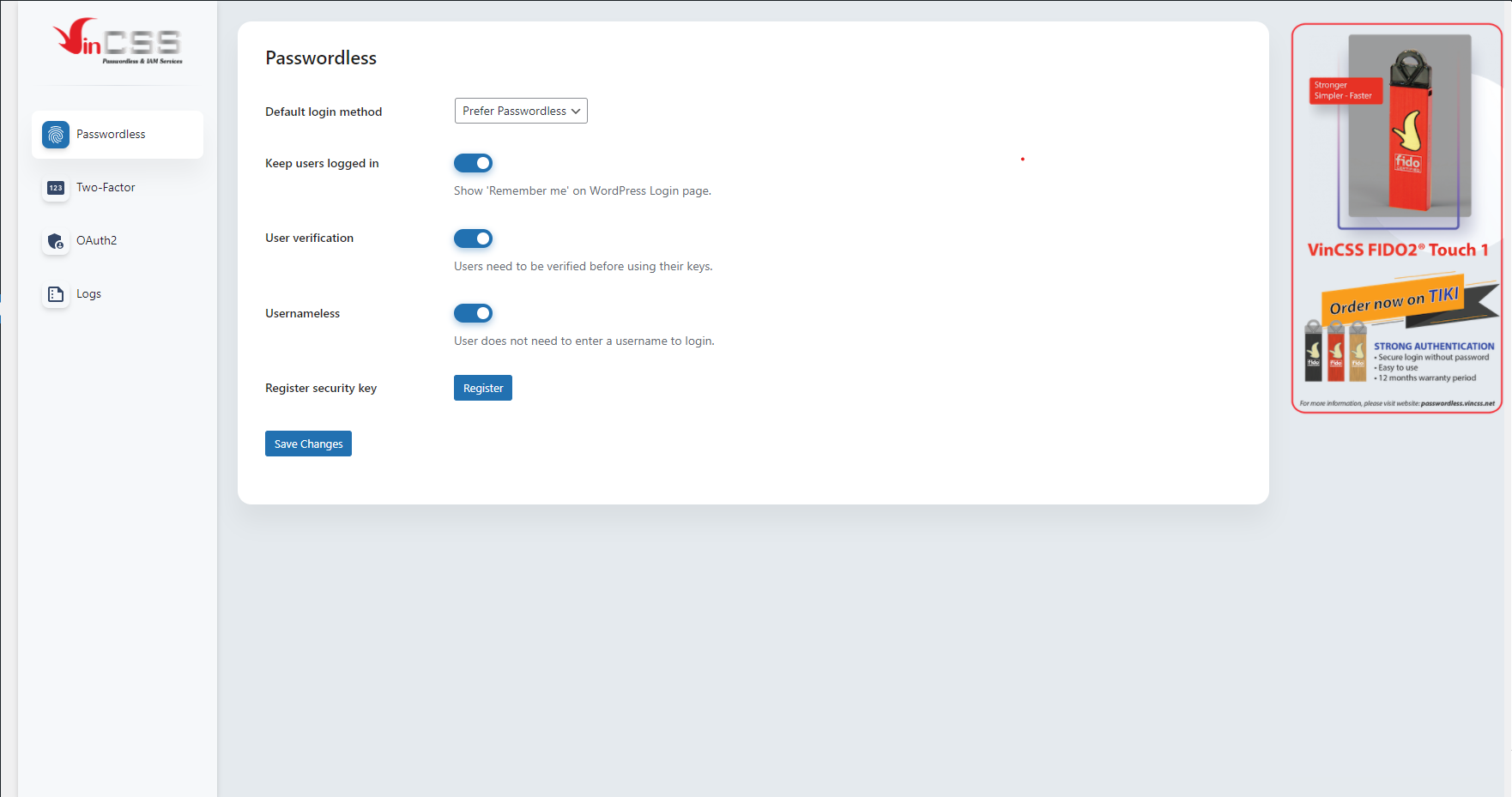The height and width of the screenshot is (797, 1512).
Task: Disable the Keep users logged in toggle
Action: point(474,163)
